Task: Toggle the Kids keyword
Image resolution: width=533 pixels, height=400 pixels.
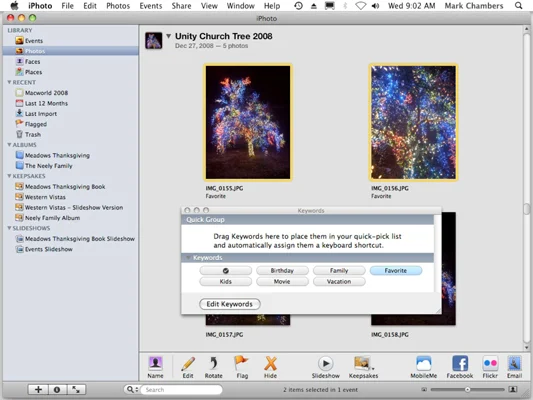Action: tap(226, 282)
